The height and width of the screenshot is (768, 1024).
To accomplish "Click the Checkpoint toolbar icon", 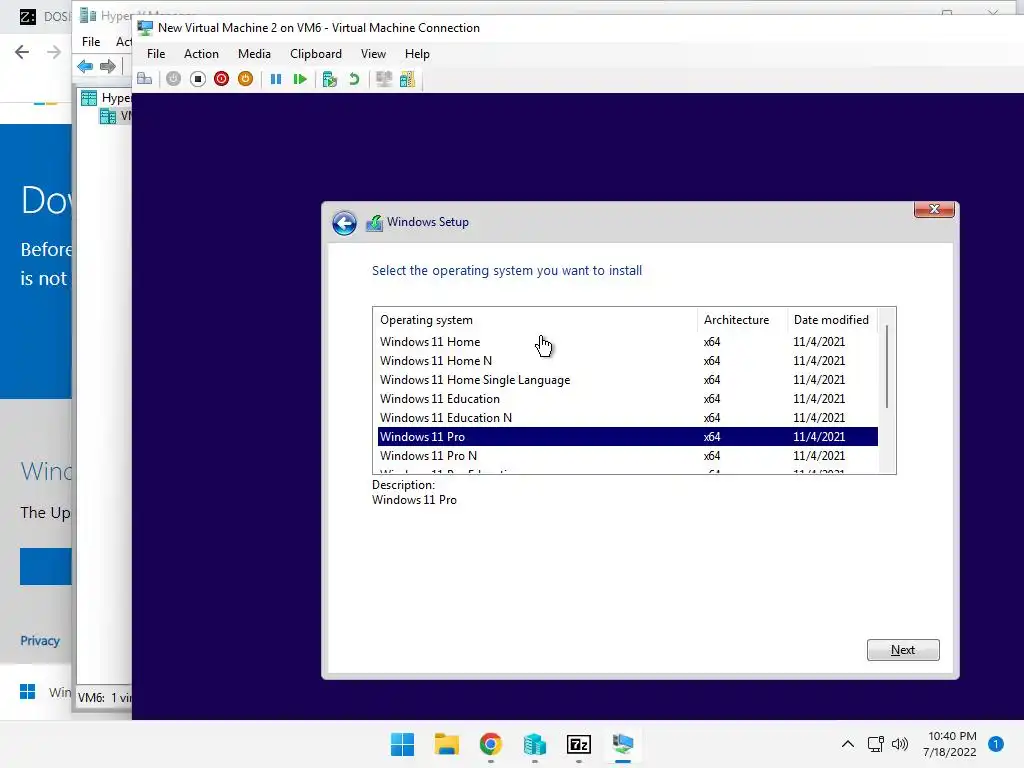I will (330, 80).
